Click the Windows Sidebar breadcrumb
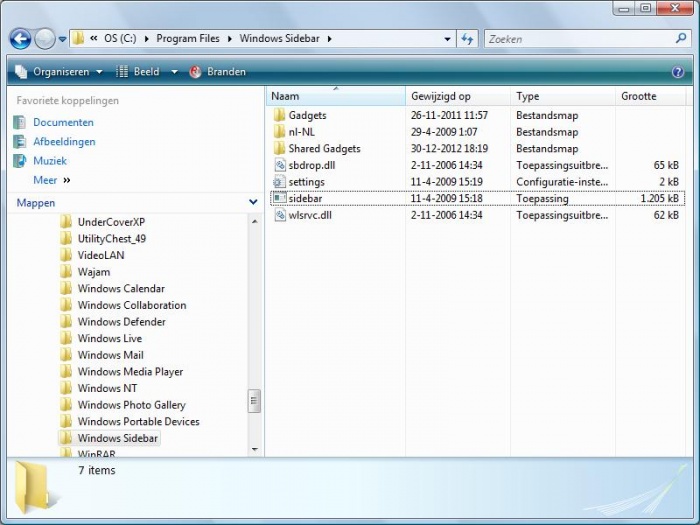This screenshot has height=525, width=700. coord(279,38)
